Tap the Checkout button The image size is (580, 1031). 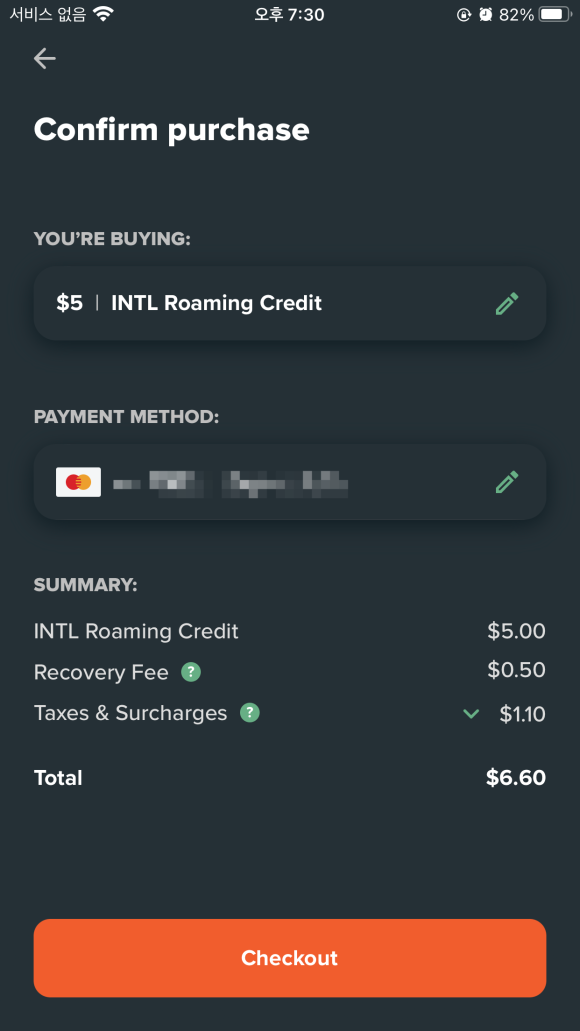tap(290, 958)
